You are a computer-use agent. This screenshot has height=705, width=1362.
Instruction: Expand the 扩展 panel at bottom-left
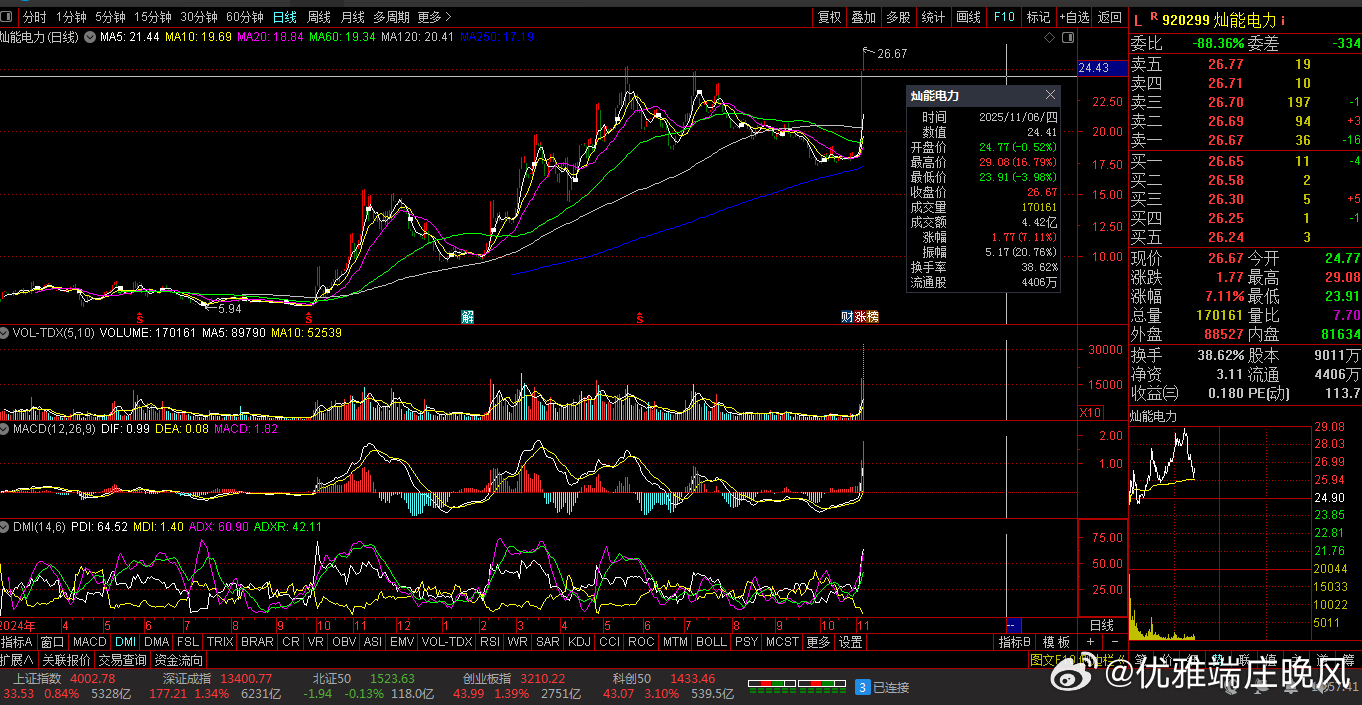tap(17, 660)
